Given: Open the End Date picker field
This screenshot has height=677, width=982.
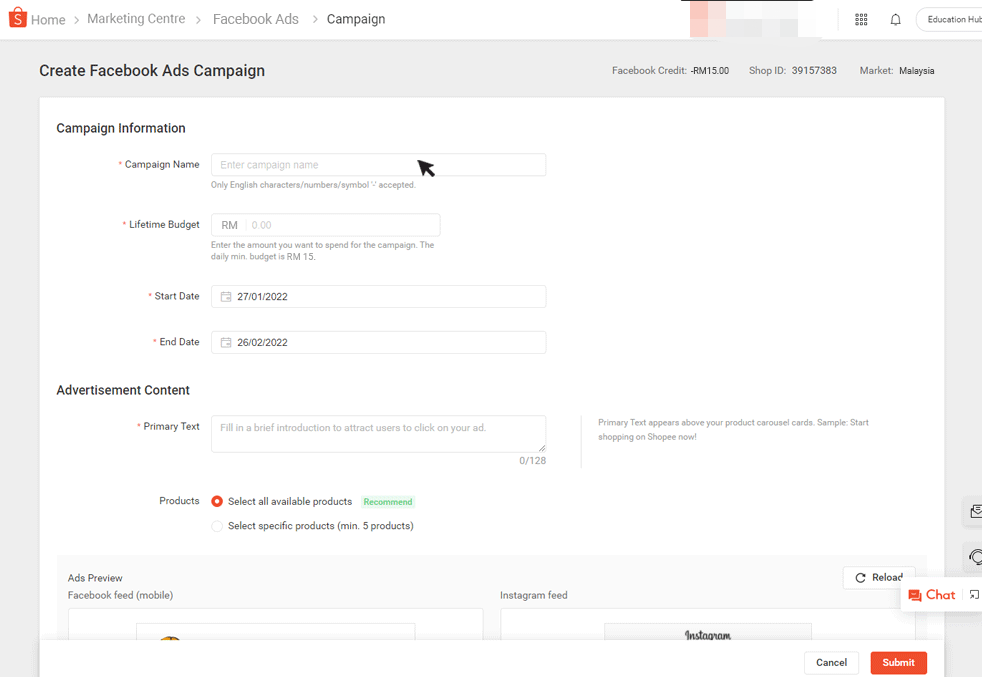Looking at the screenshot, I should (378, 343).
